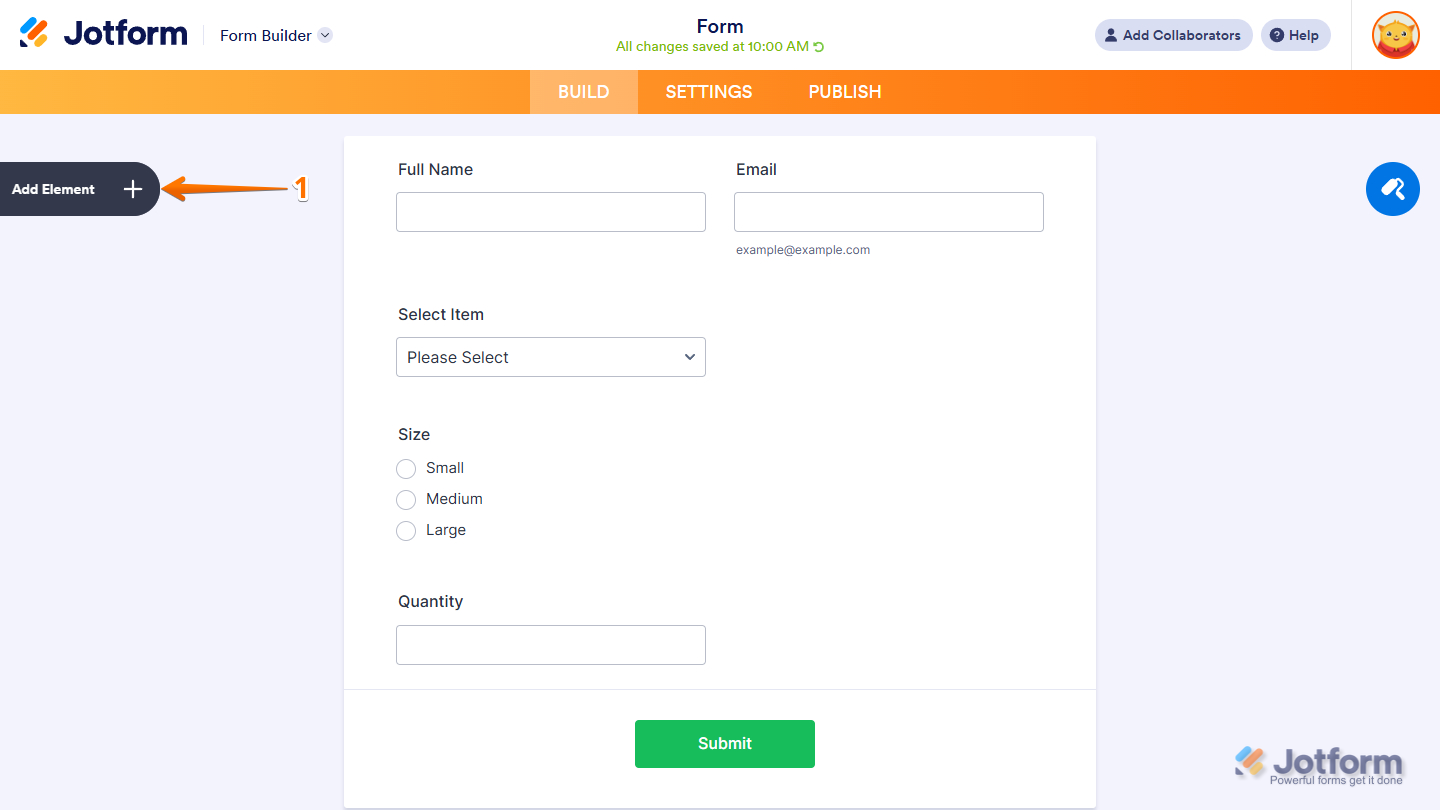1440x810 pixels.
Task: Open the Please Select item dropdown
Action: (x=550, y=357)
